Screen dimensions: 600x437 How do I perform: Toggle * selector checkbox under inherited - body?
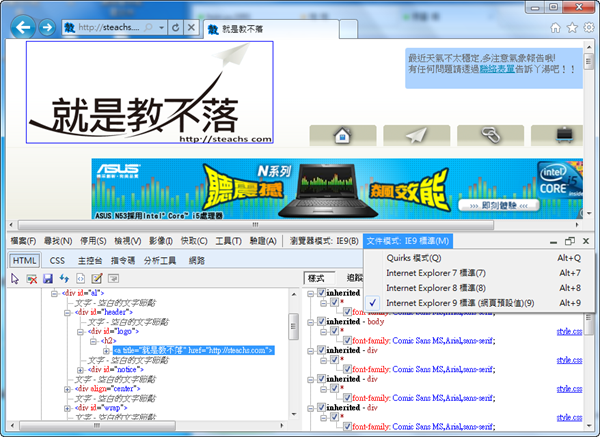click(334, 331)
